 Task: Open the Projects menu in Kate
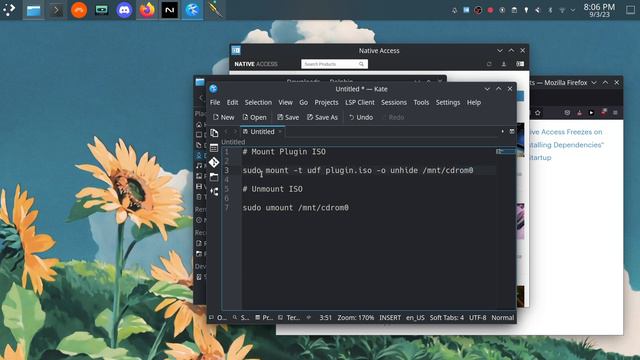(326, 102)
